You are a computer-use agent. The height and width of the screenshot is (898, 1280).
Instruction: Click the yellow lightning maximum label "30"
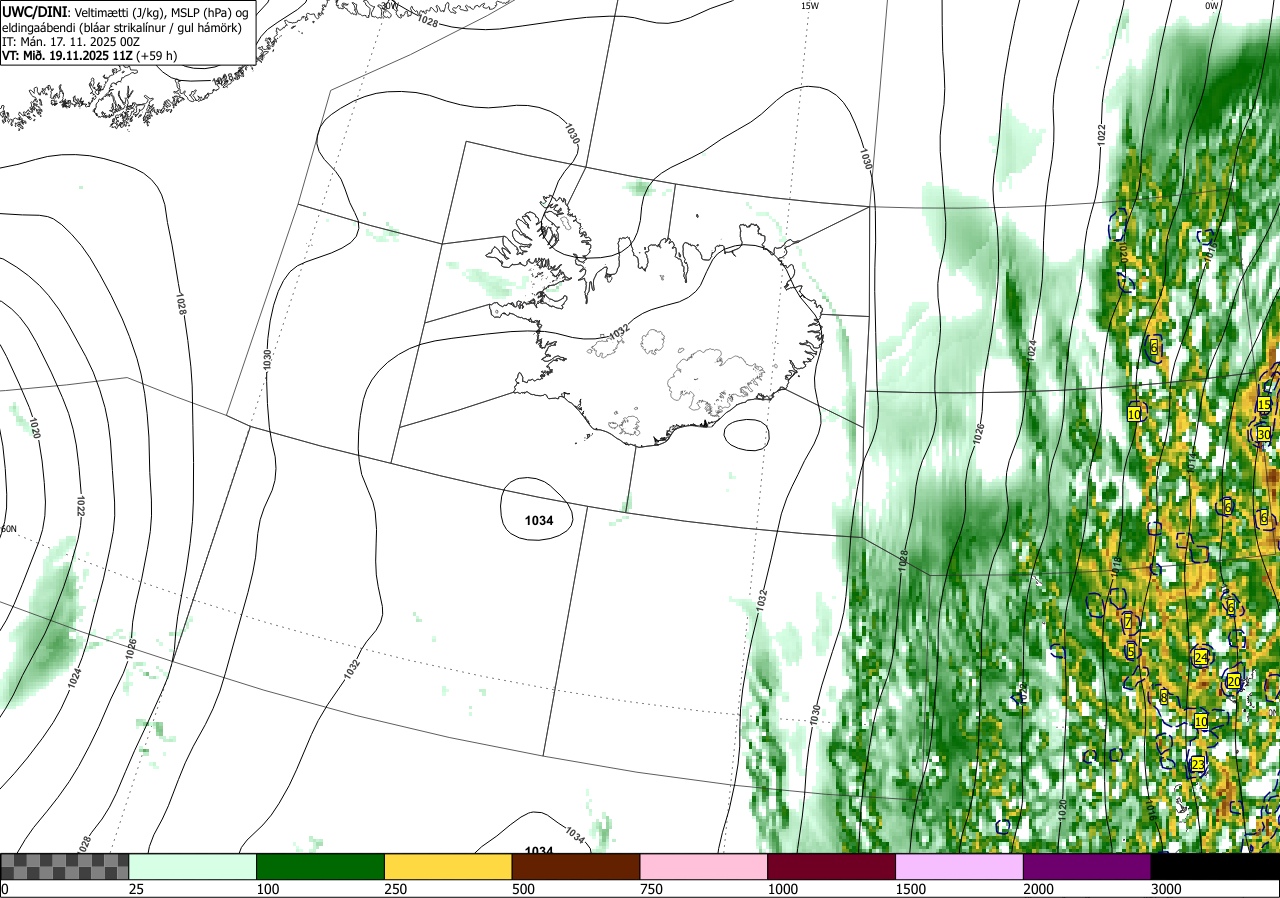1264,434
